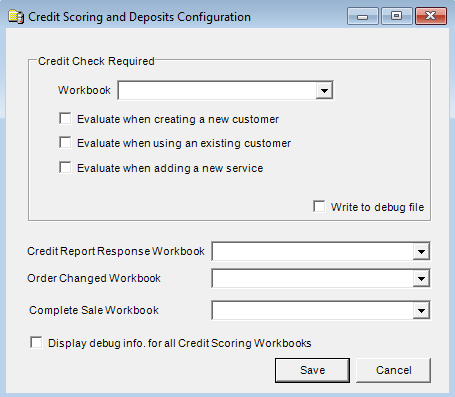Close the Credit Scoring and Deposits window
455x397 pixels.
pos(431,16)
